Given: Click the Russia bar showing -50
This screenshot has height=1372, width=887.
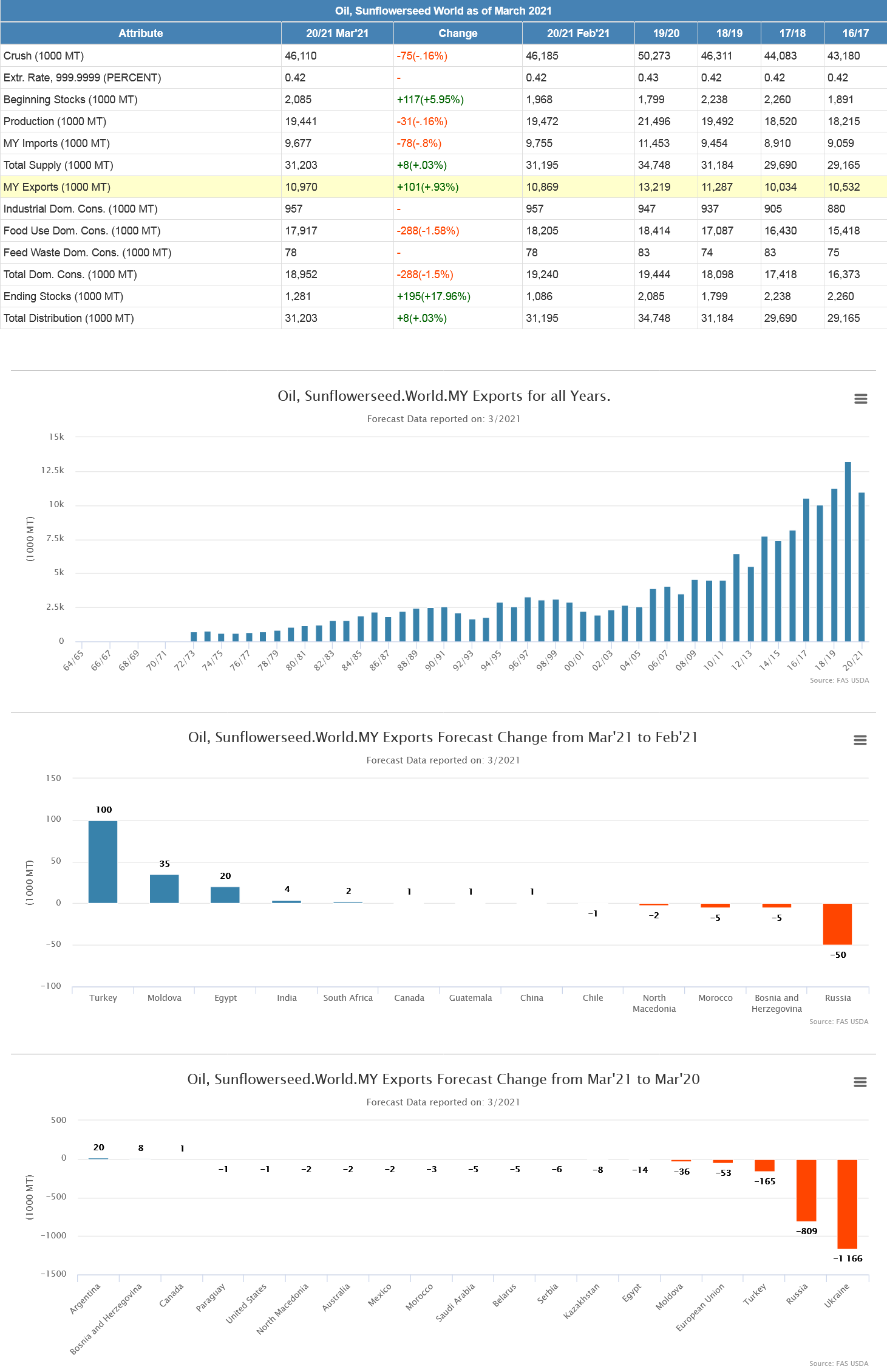Looking at the screenshot, I should [837, 924].
